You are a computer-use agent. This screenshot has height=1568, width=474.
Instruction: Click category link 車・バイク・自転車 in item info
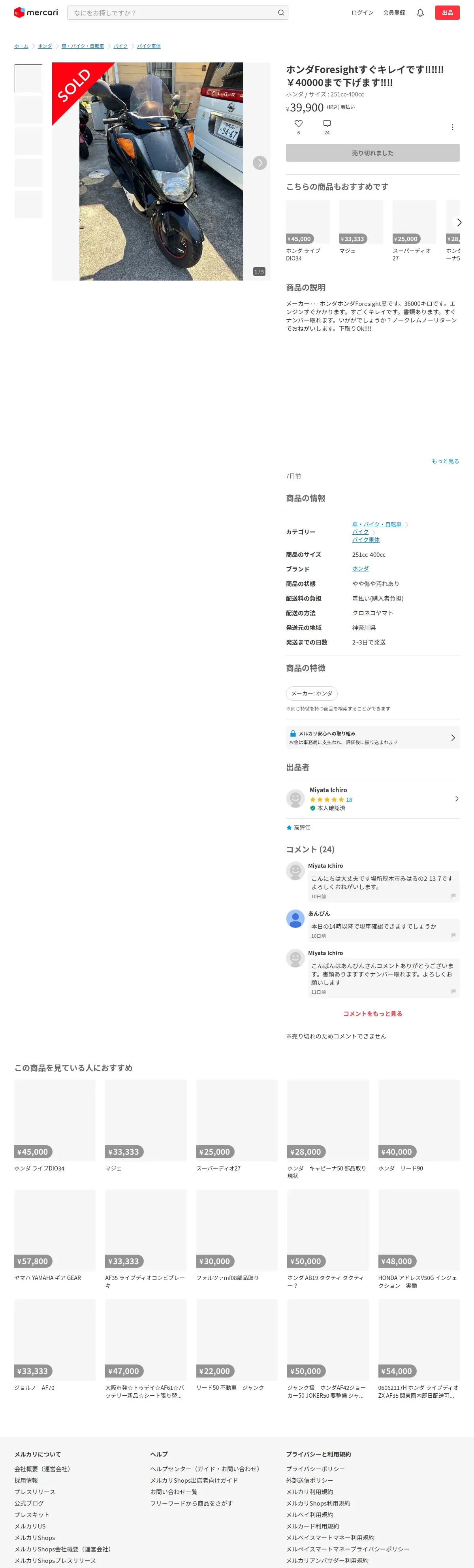[377, 524]
